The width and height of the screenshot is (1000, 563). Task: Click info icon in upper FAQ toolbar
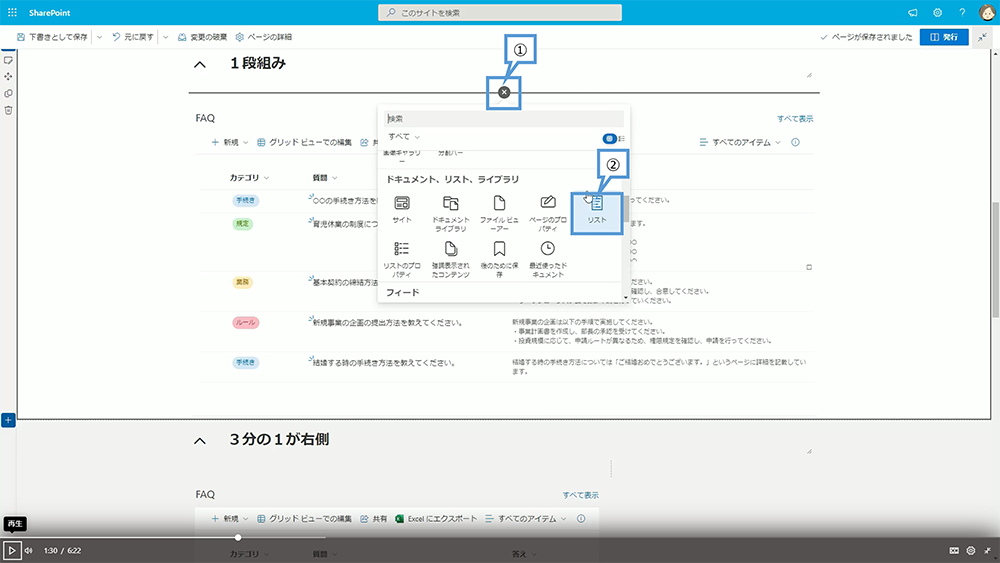795,142
